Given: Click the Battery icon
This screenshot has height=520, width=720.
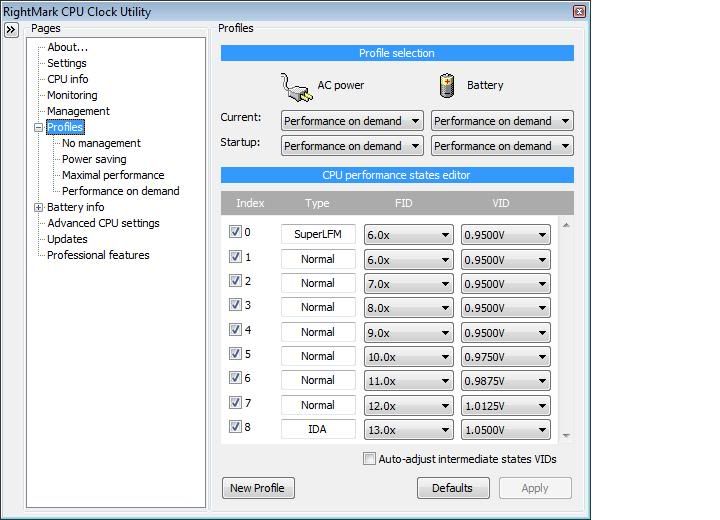Looking at the screenshot, I should [447, 85].
